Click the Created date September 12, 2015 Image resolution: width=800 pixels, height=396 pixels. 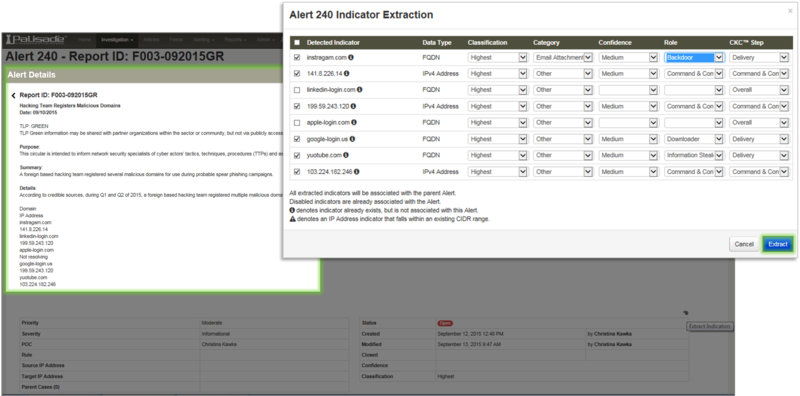tap(470, 334)
